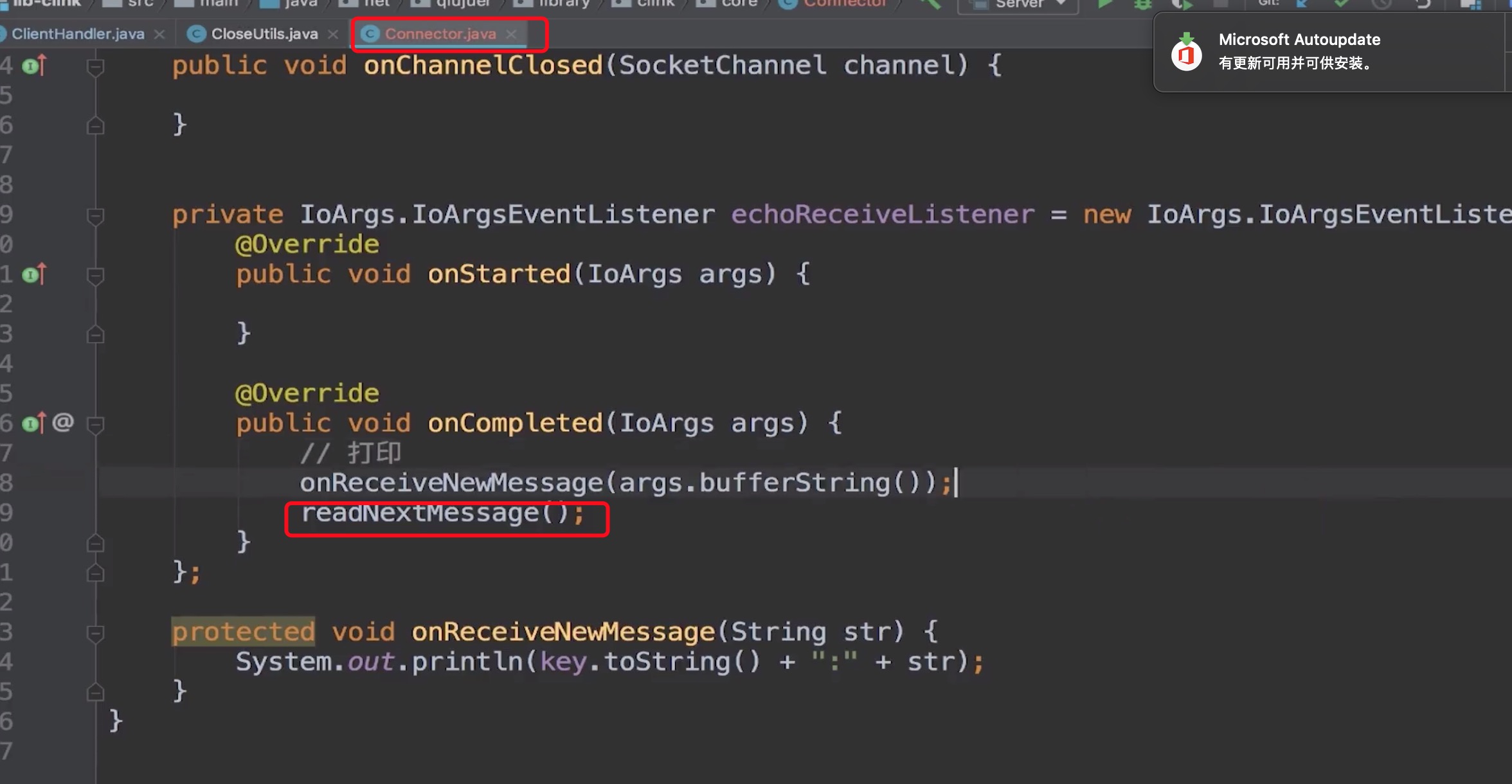
Task: Click fold end marker at onStarted closing brace
Action: [95, 334]
